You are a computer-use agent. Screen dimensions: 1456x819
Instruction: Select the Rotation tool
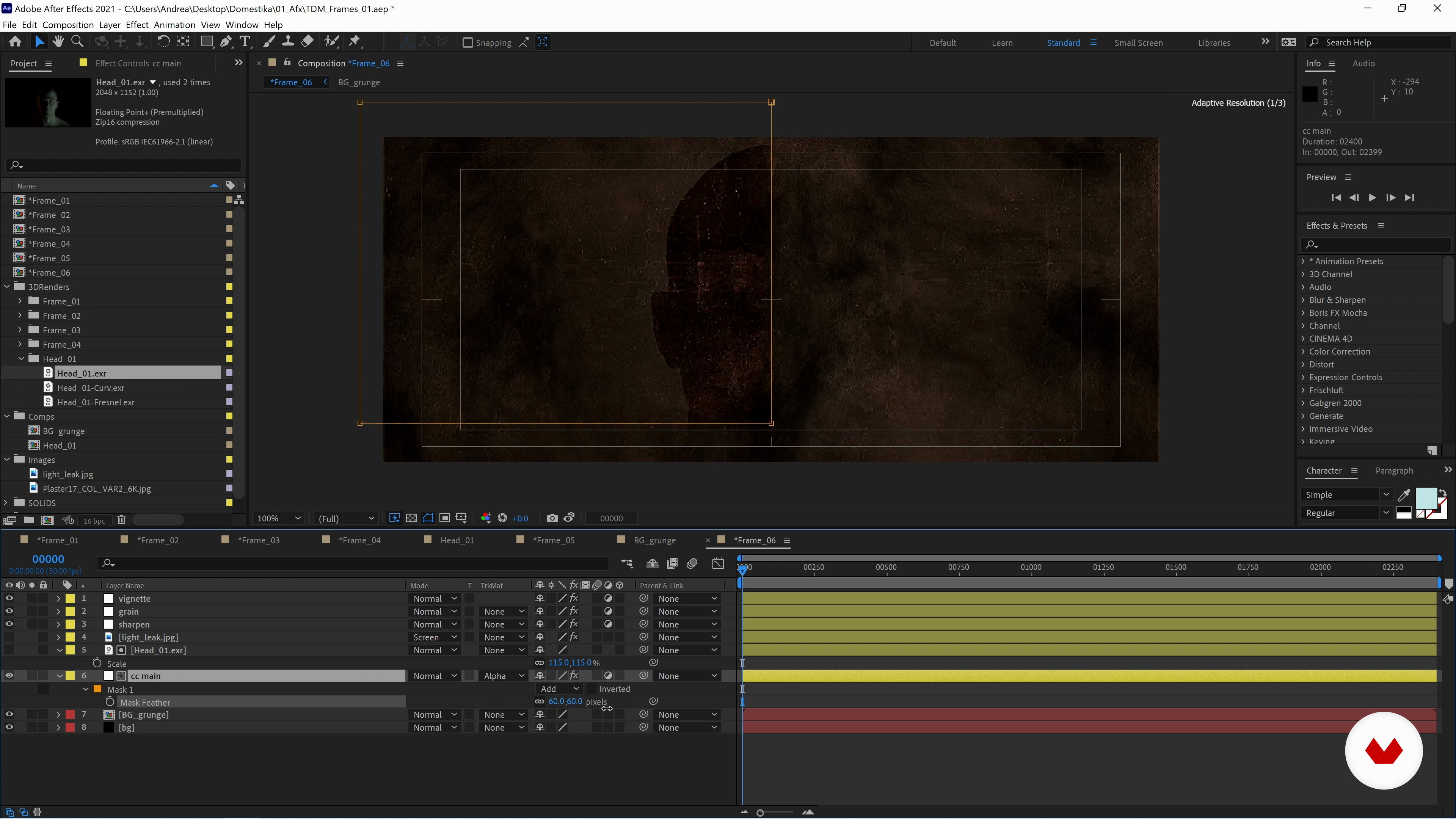tap(163, 42)
